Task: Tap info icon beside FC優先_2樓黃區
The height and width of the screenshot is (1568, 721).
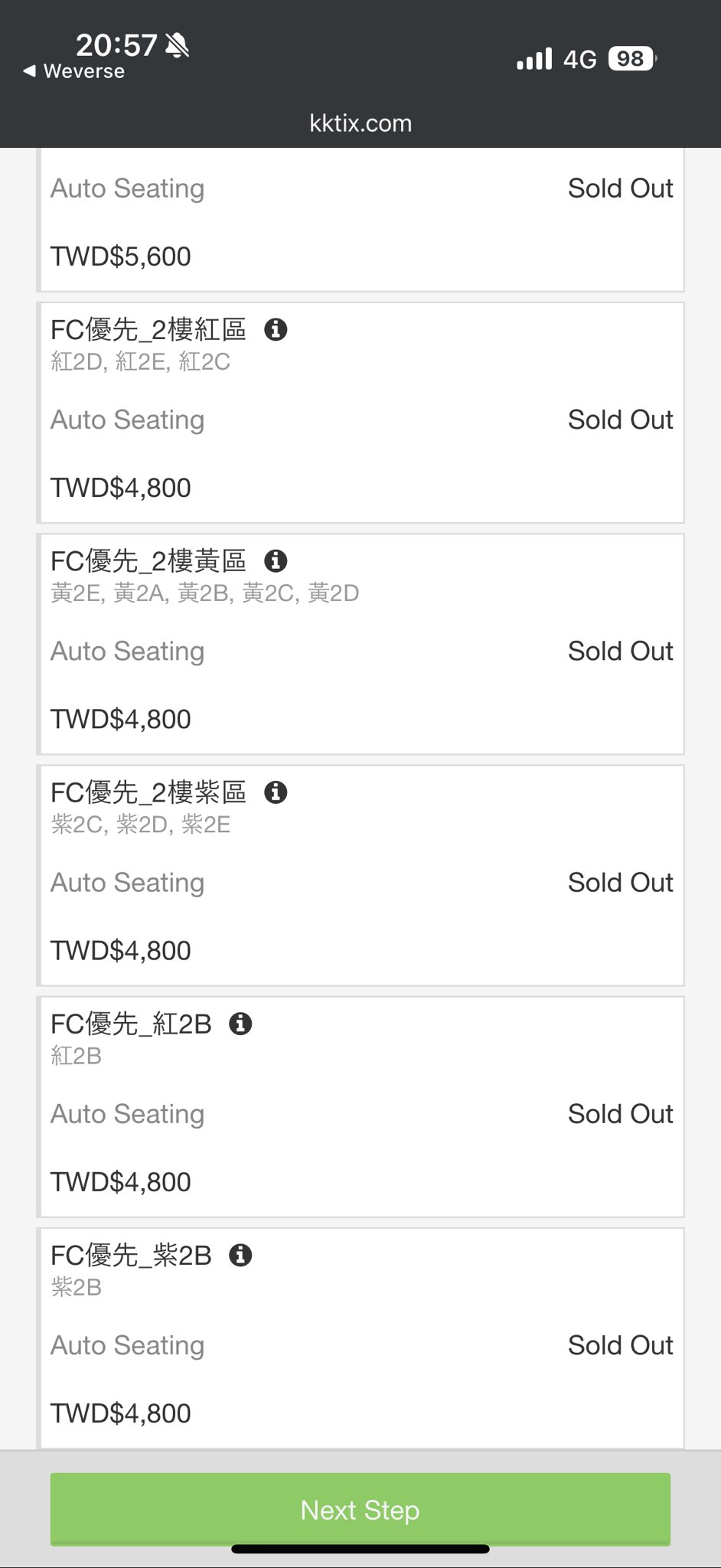Action: (276, 561)
